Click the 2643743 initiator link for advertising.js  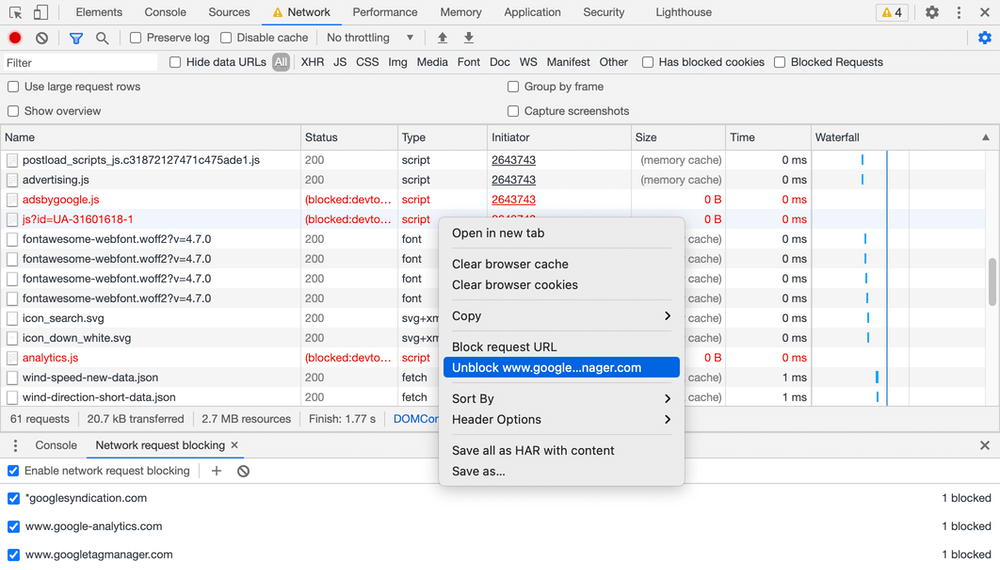tap(513, 180)
